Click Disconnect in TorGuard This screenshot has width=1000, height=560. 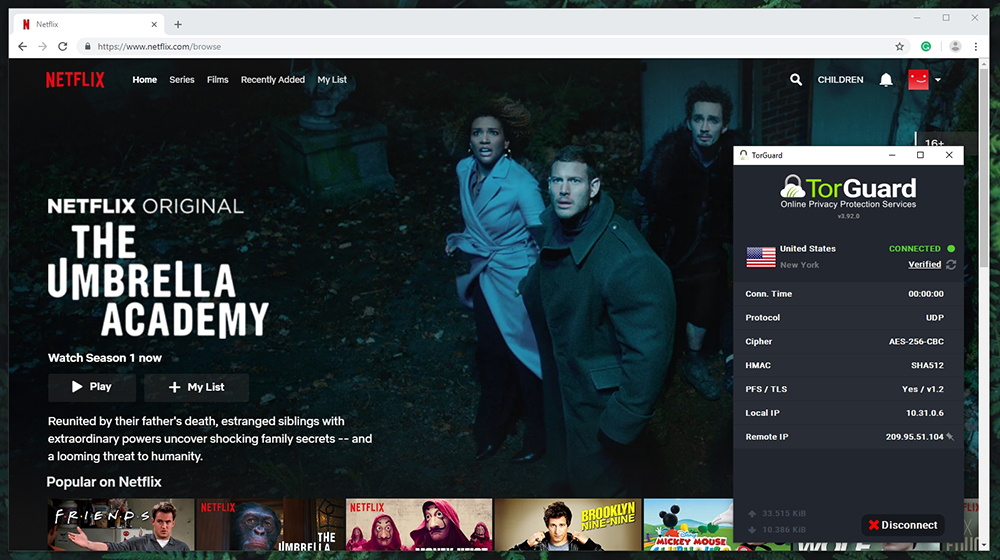[x=903, y=525]
